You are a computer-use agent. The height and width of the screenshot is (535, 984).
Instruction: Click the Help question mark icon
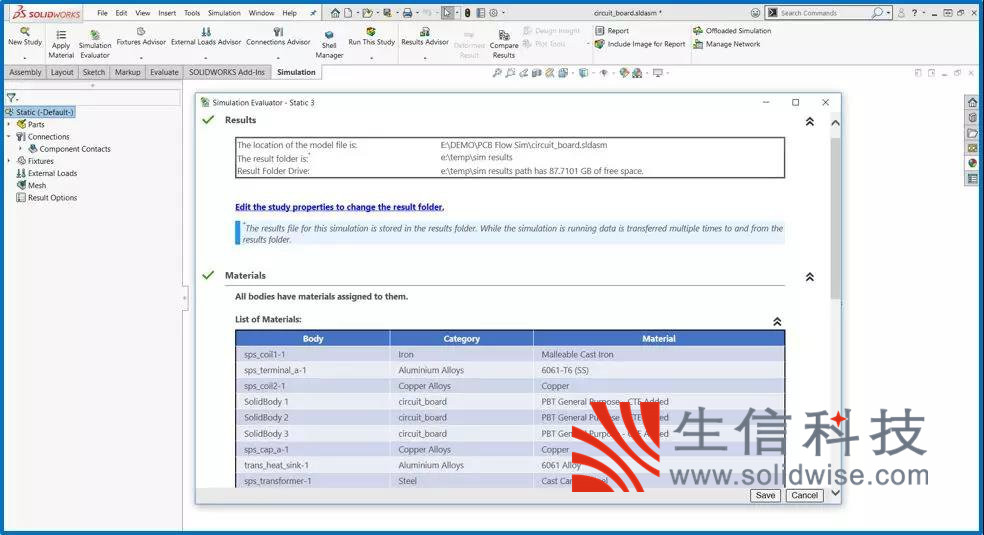[x=914, y=13]
